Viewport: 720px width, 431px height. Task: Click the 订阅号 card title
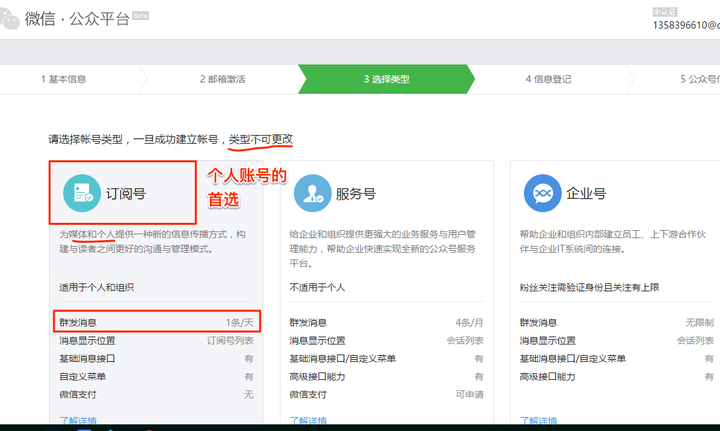click(x=126, y=194)
